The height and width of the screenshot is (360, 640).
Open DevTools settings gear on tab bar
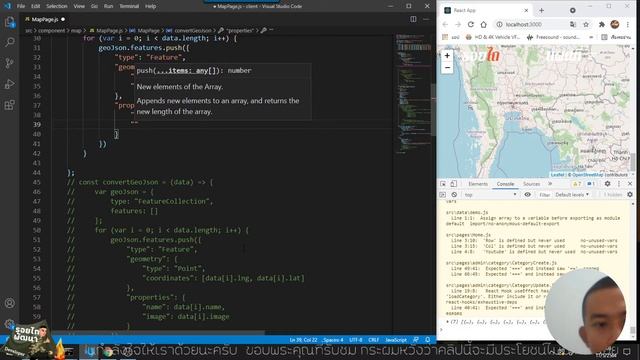click(x=607, y=184)
